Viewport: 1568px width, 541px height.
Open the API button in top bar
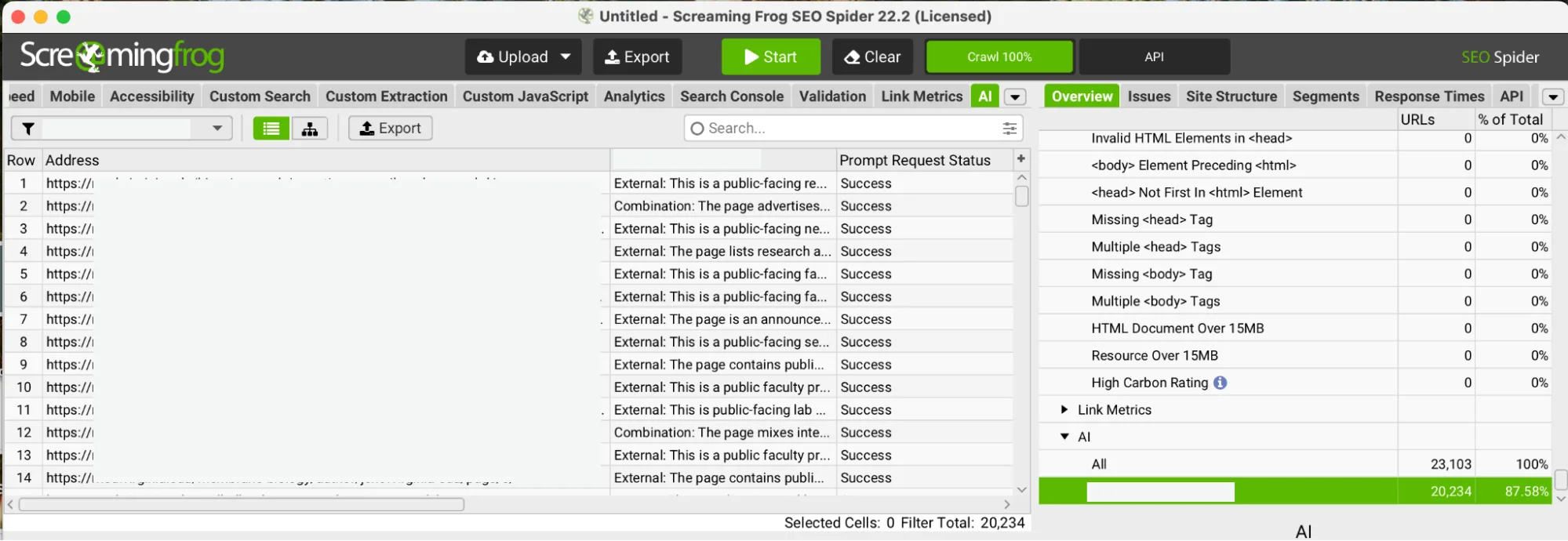(x=1154, y=57)
